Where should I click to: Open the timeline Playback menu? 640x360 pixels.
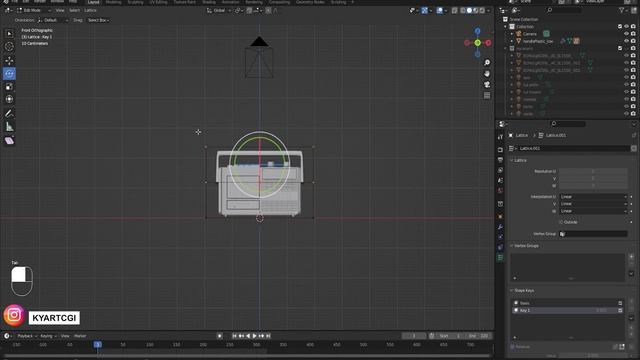click(27, 336)
